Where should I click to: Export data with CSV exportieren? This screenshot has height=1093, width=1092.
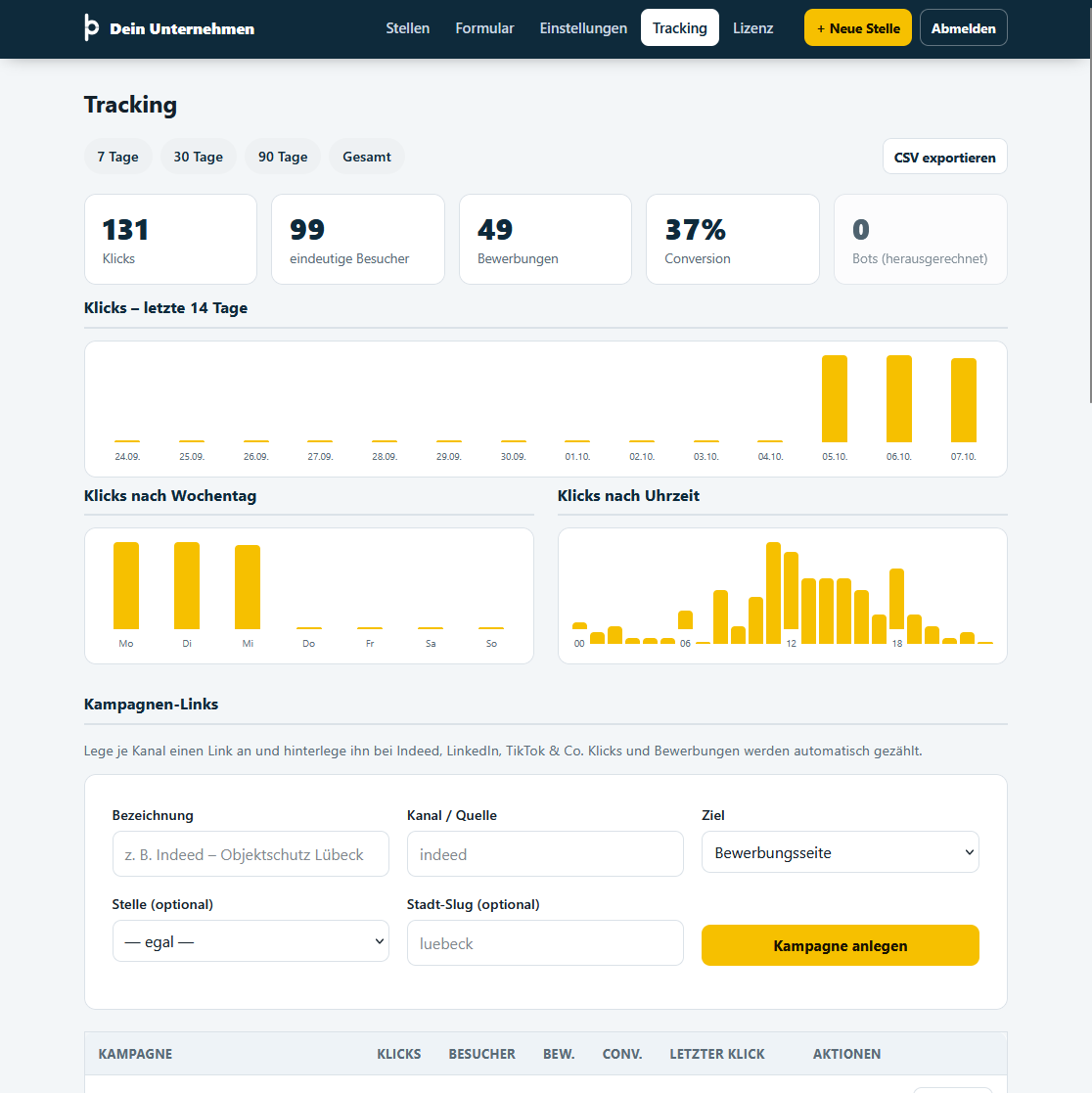944,157
